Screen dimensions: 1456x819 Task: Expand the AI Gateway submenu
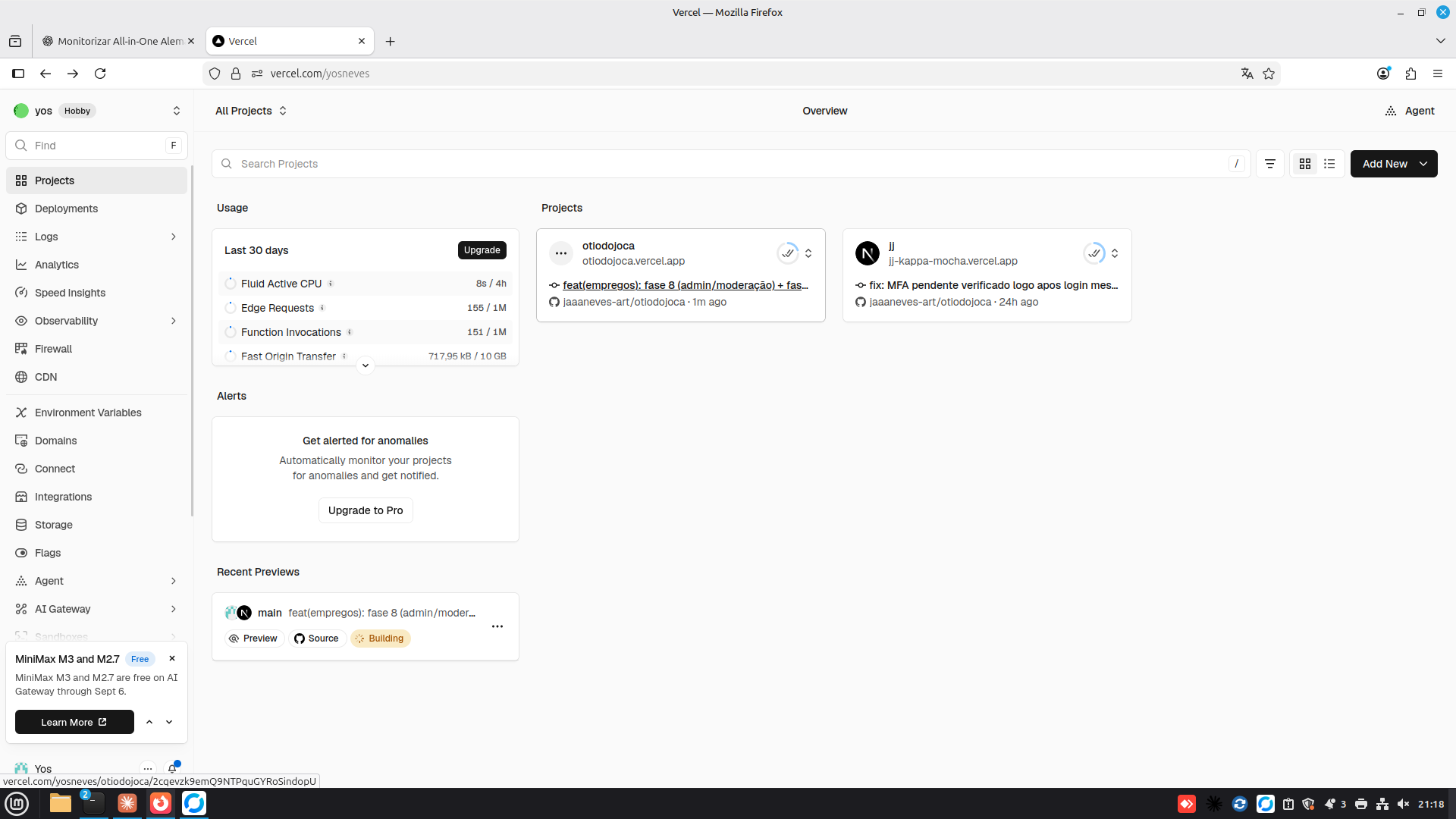pyautogui.click(x=174, y=609)
